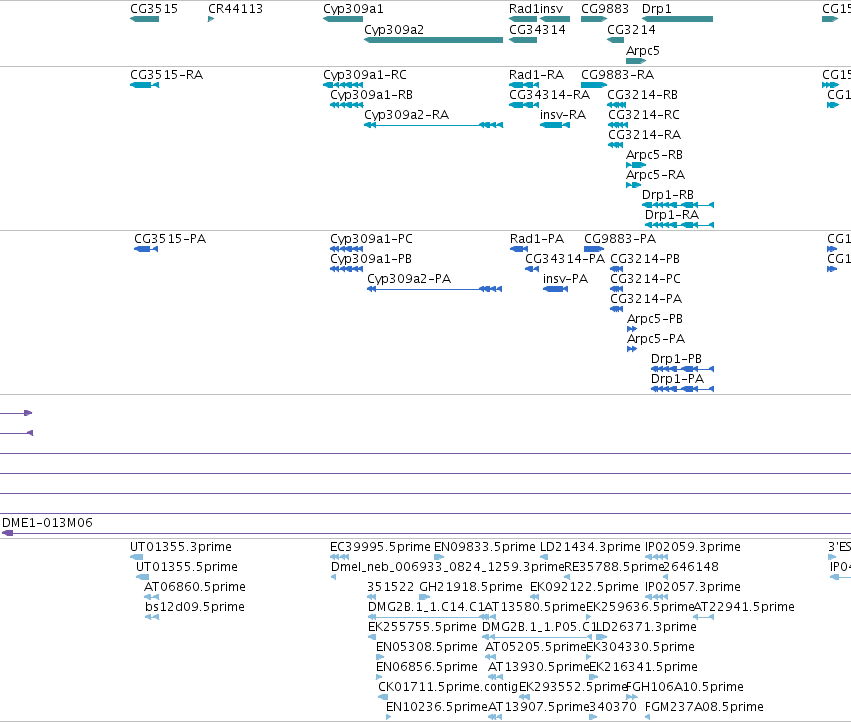Click the Arpc5-PA protein label
This screenshot has width=851, height=722.
point(656,339)
